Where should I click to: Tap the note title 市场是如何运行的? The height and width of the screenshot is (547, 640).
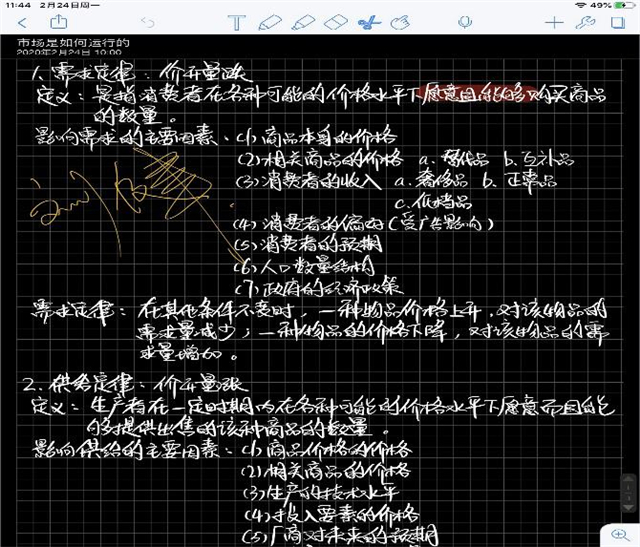point(73,42)
